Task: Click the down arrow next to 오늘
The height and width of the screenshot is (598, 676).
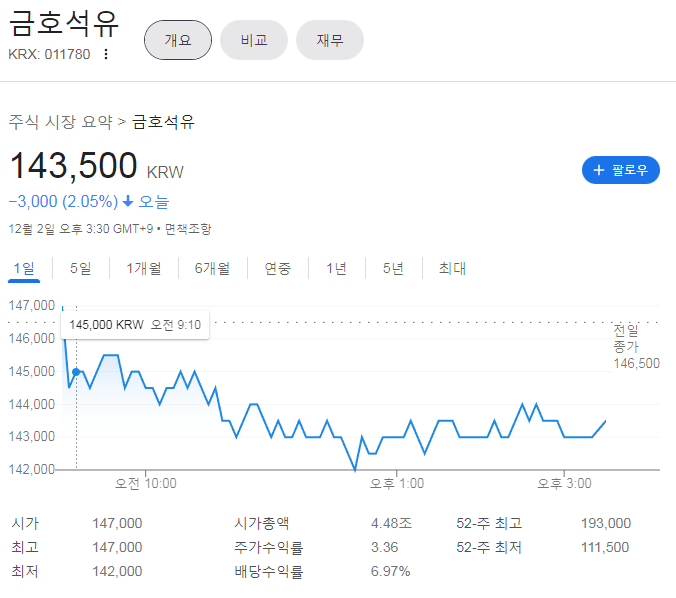Action: click(x=128, y=201)
